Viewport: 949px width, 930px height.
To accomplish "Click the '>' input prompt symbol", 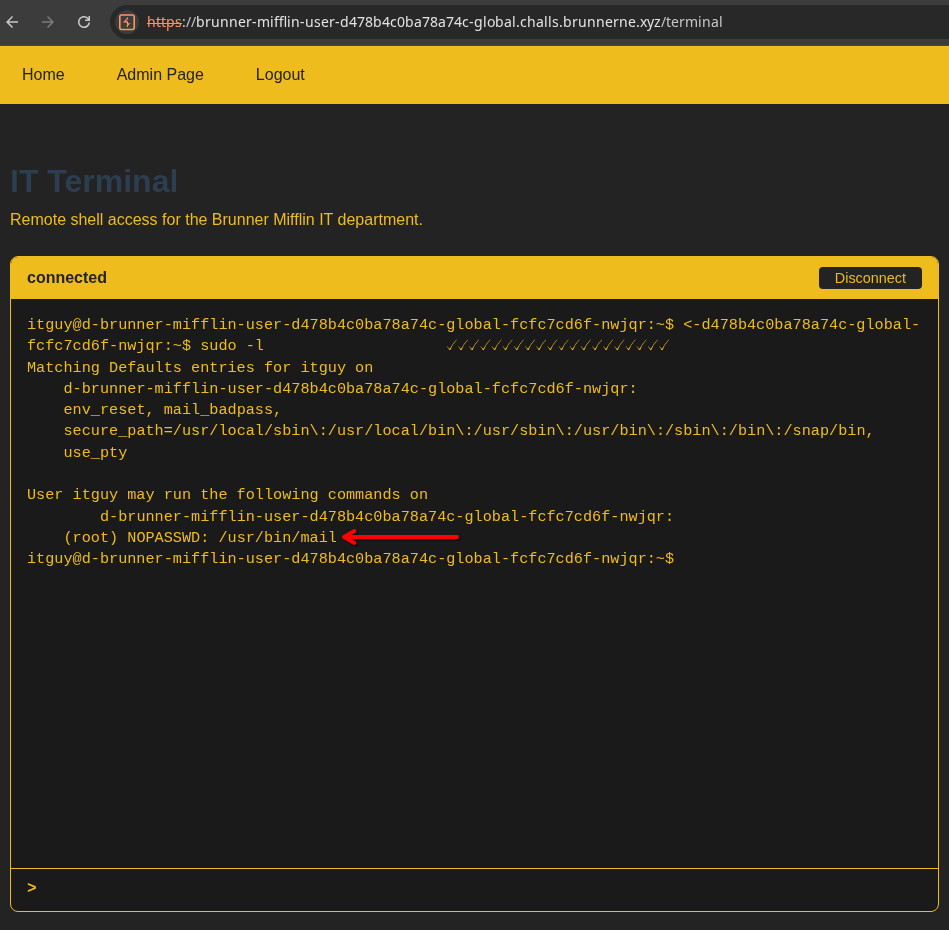I will click(x=31, y=888).
